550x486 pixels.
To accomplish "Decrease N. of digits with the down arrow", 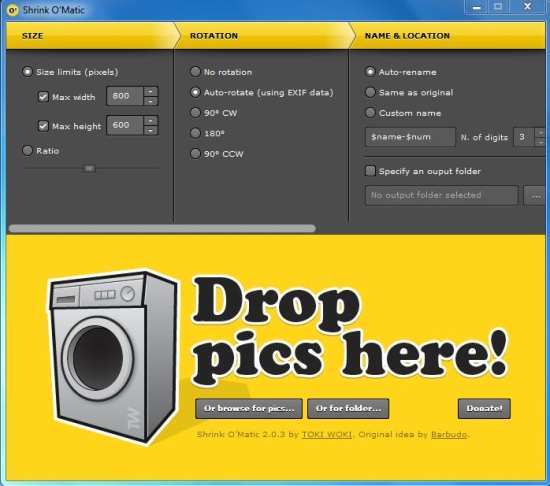I will click(x=540, y=142).
